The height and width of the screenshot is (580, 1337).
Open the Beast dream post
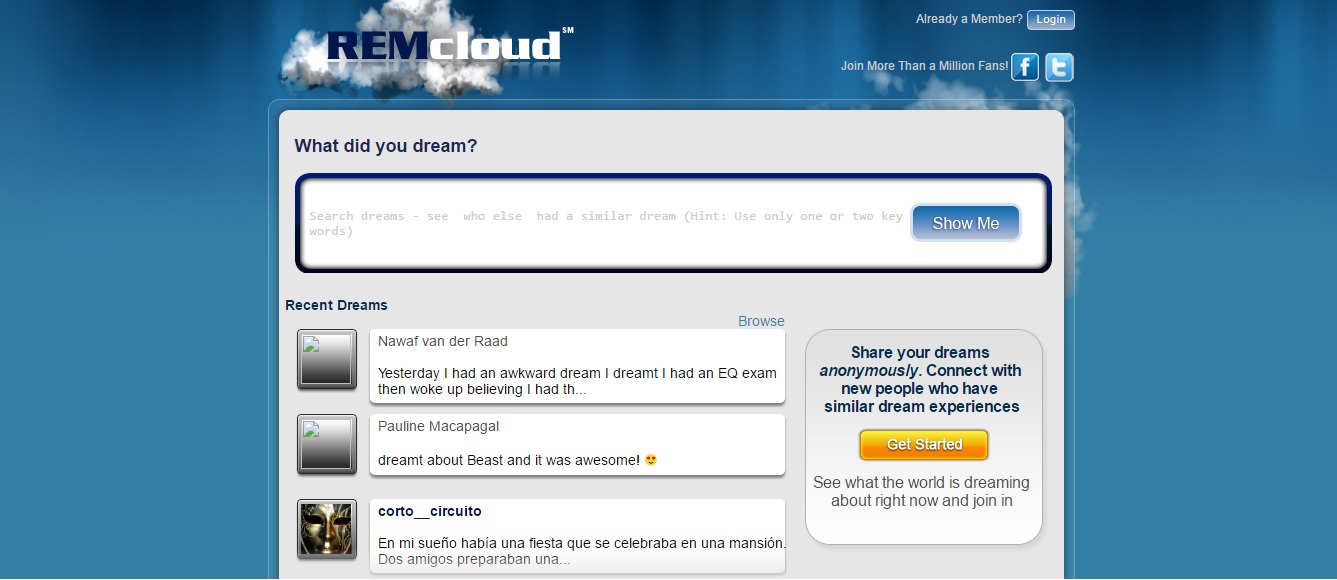click(517, 460)
